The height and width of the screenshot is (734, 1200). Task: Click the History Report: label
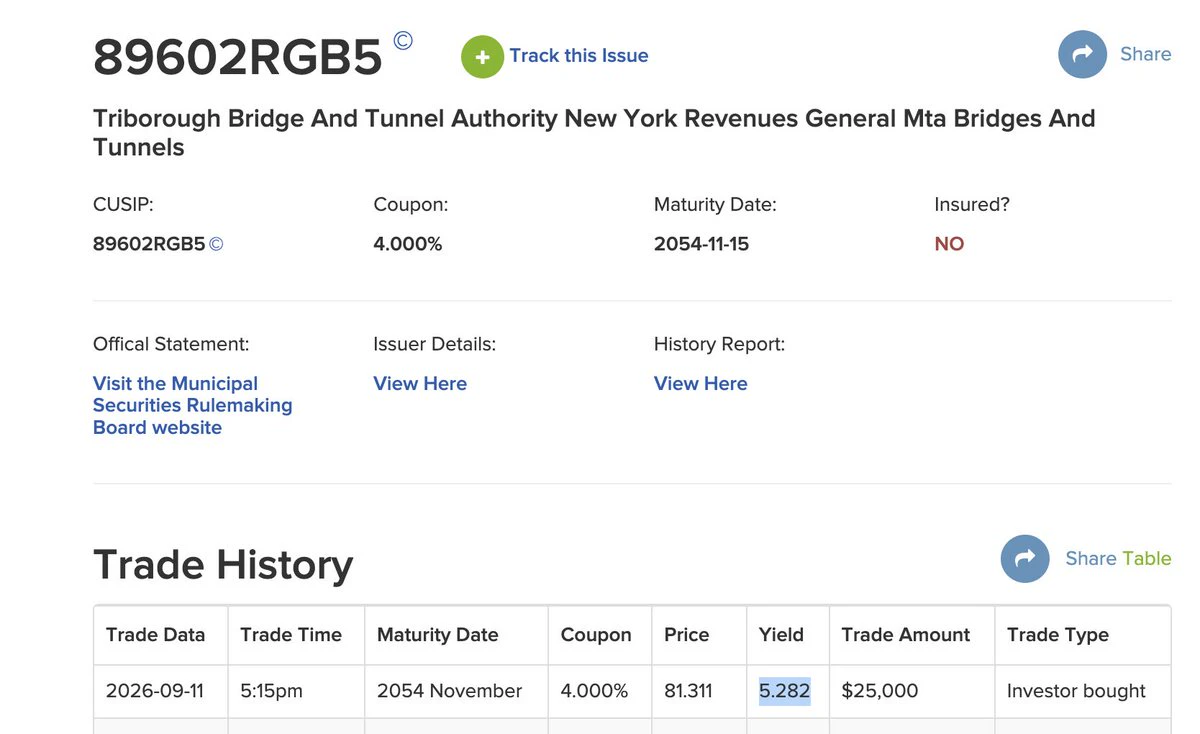coord(720,344)
